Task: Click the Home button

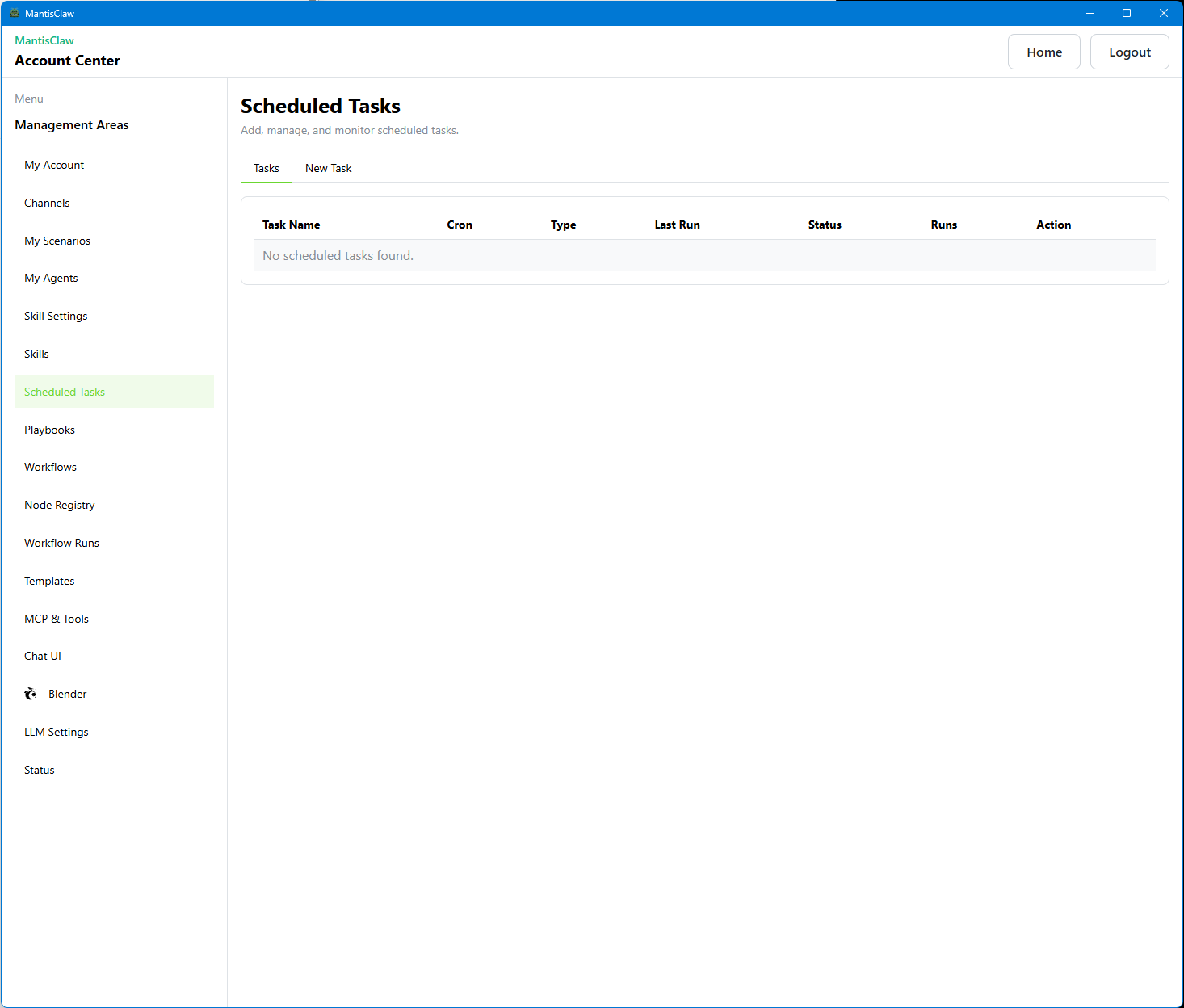Action: pos(1043,52)
